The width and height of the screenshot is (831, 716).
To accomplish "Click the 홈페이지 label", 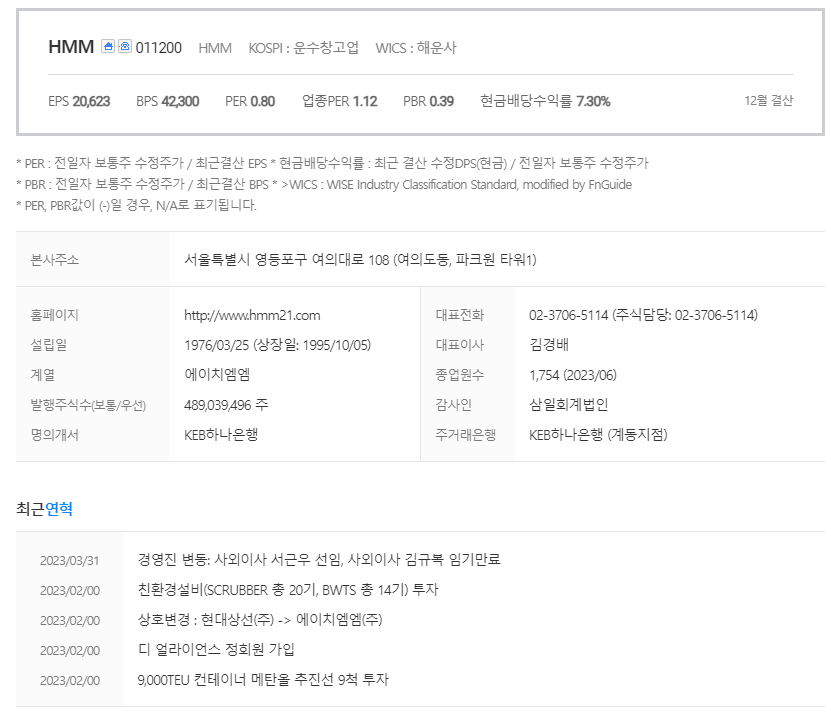I will (x=55, y=315).
